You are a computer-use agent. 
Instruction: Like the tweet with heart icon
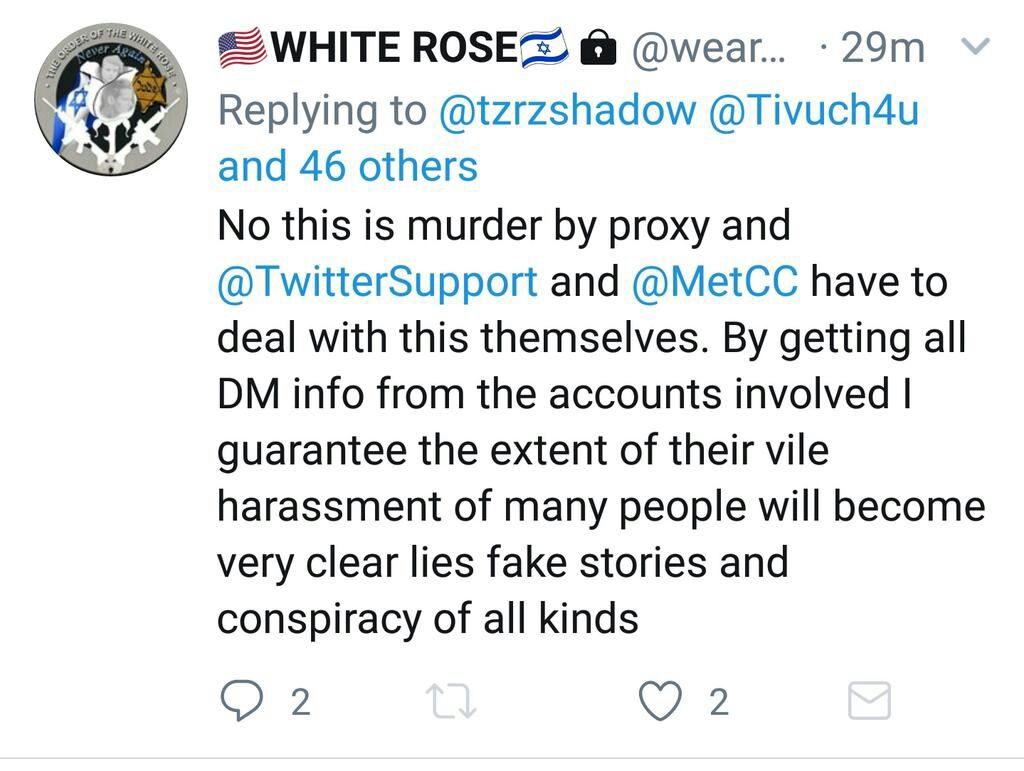660,700
